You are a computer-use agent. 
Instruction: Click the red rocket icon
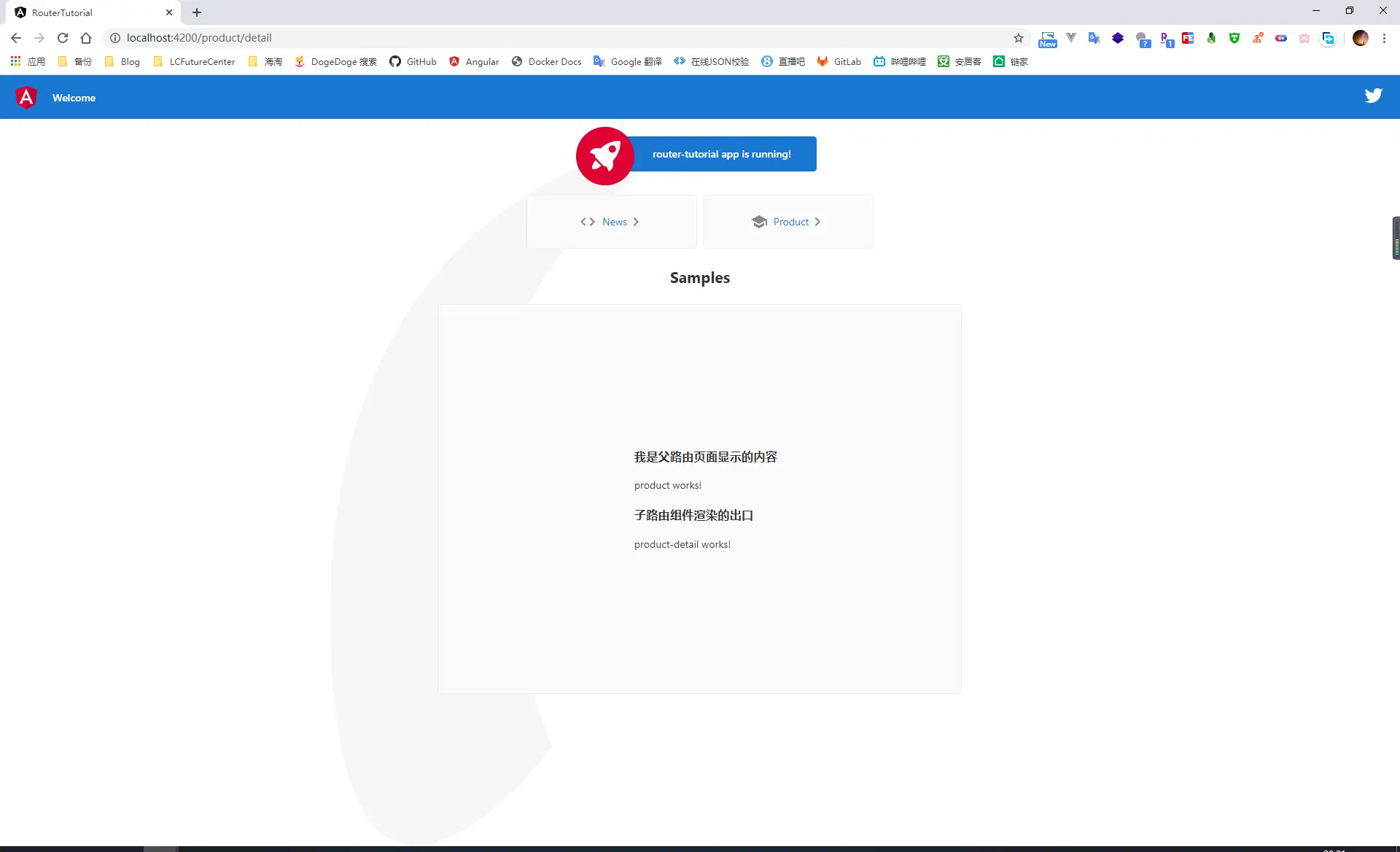pyautogui.click(x=604, y=155)
